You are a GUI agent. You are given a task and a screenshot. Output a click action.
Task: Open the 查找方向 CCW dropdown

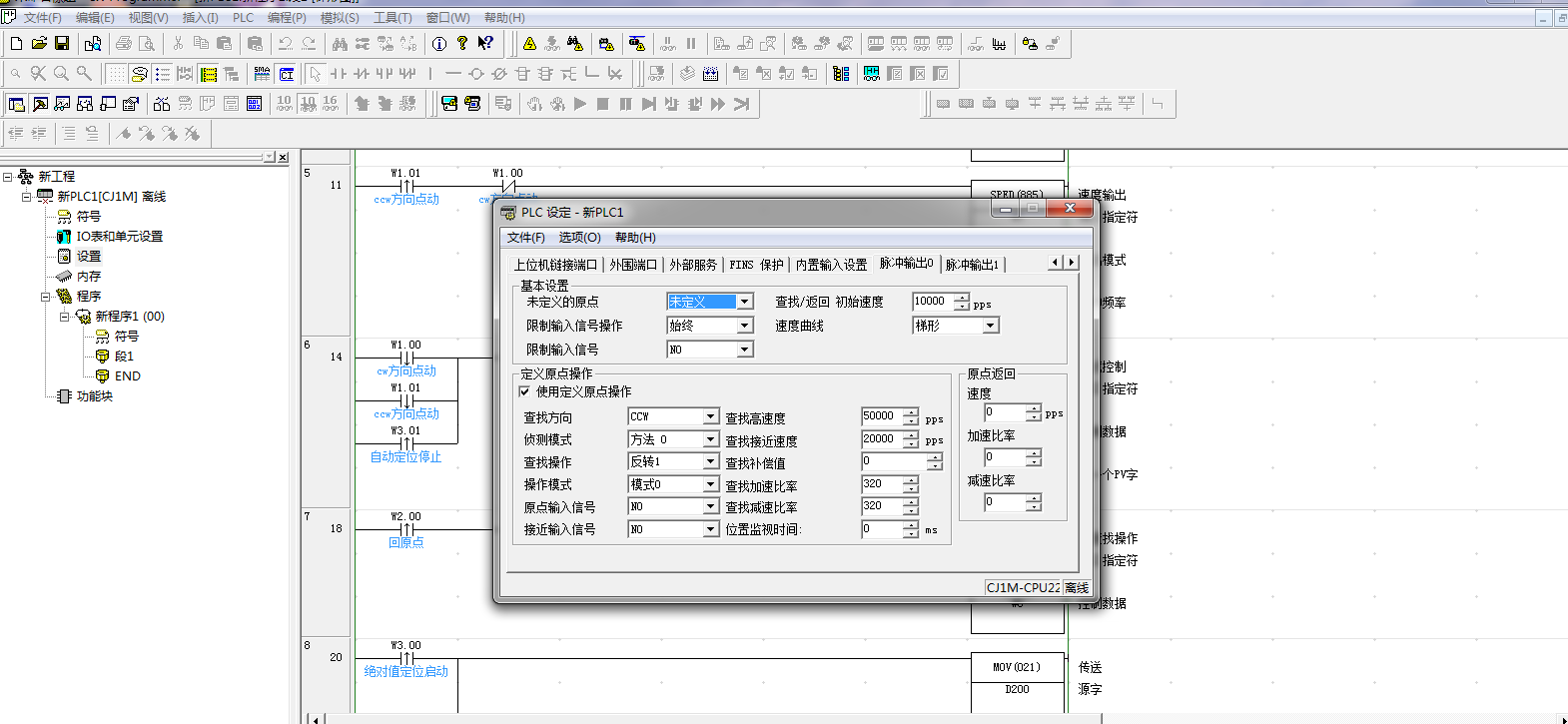click(710, 416)
